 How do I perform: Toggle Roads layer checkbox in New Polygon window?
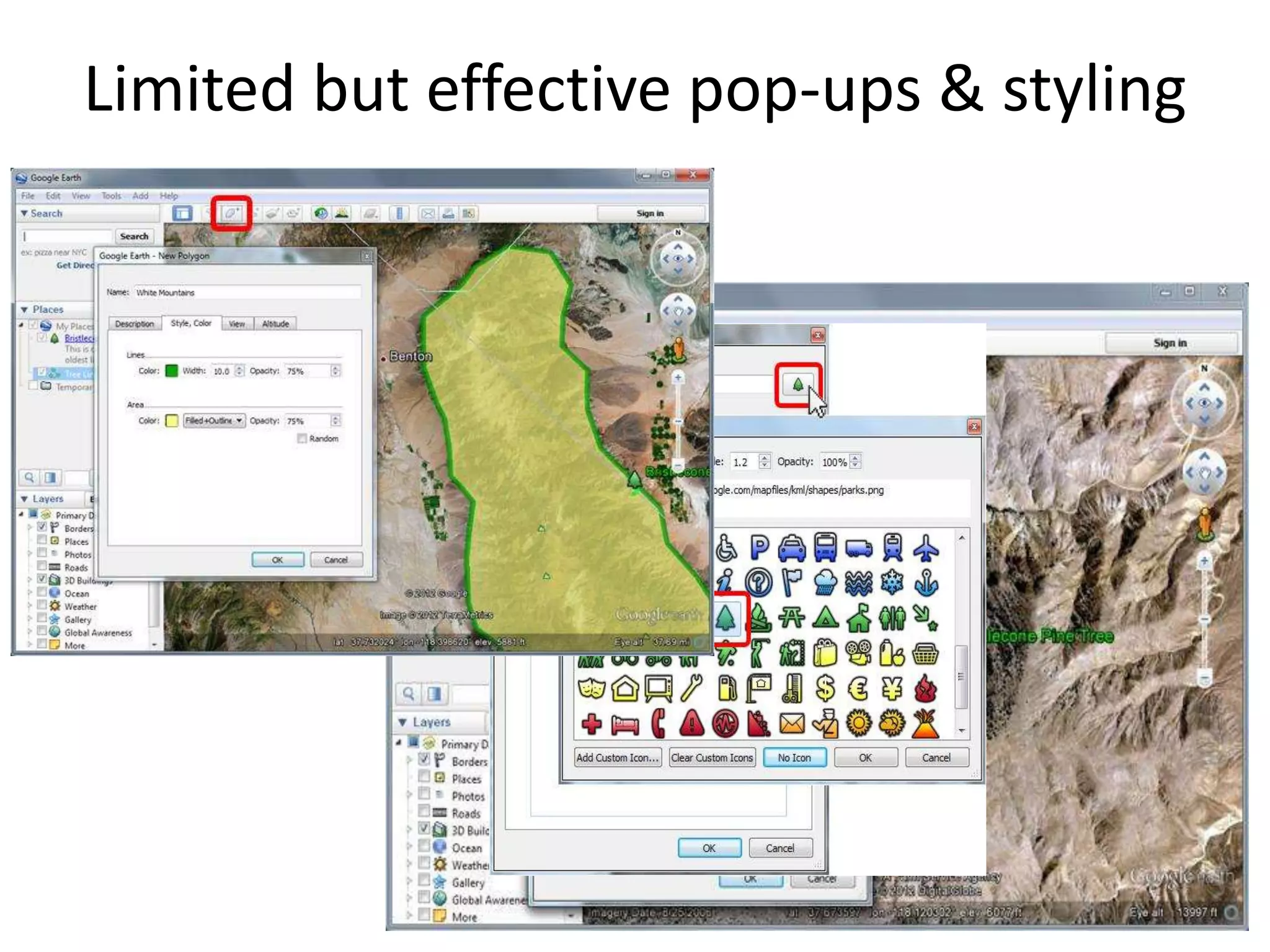coord(42,566)
